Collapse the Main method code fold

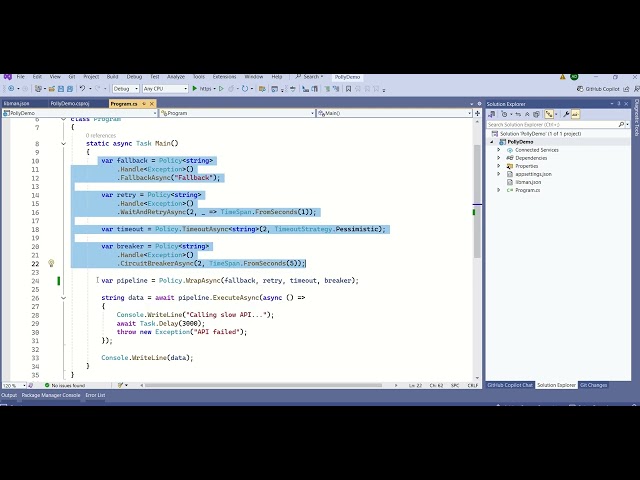tap(63, 144)
